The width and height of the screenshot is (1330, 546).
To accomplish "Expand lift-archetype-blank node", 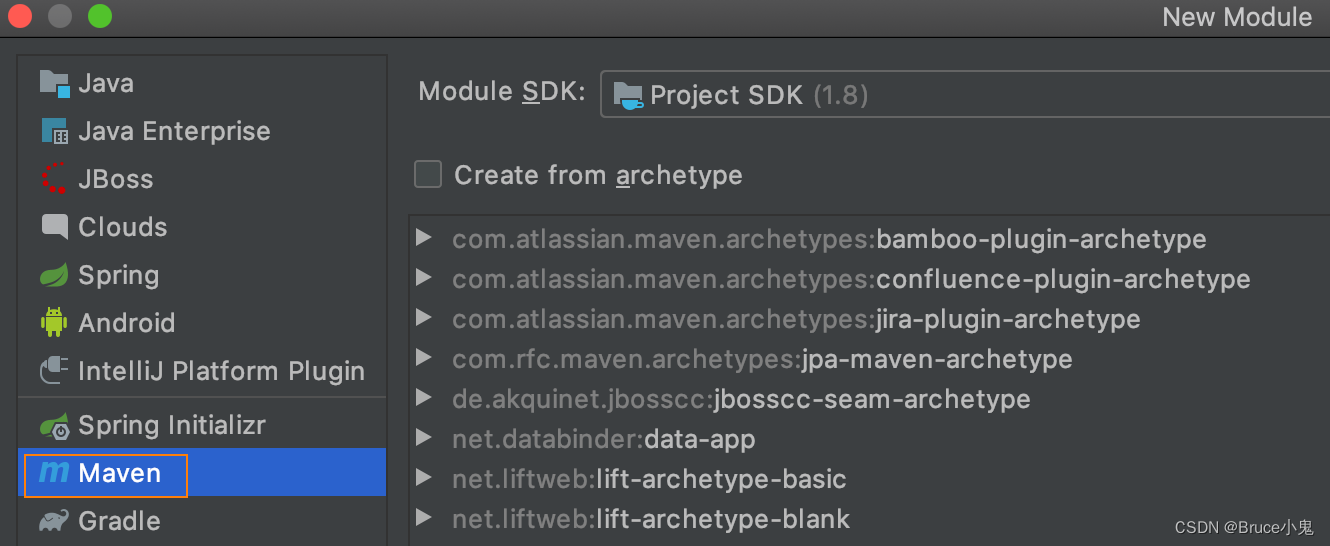I will pyautogui.click(x=424, y=518).
